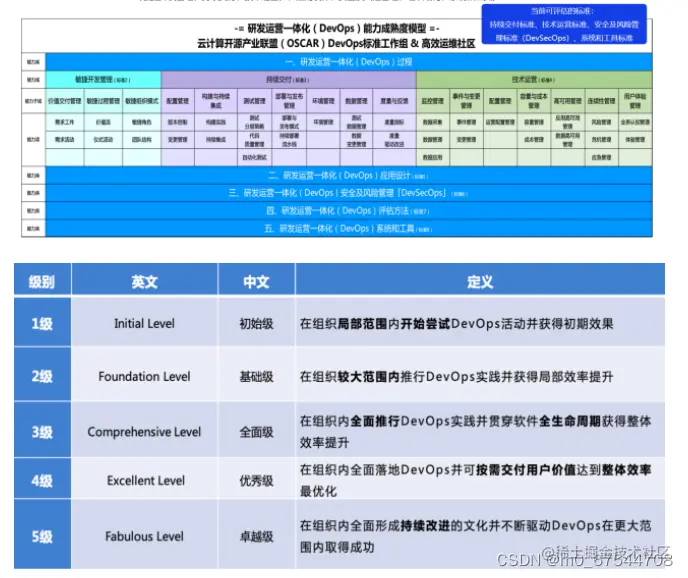Image resolution: width=688 pixels, height=578 pixels.
Task: Click 配置管理 under the purple 持续交付 section
Action: [178, 101]
